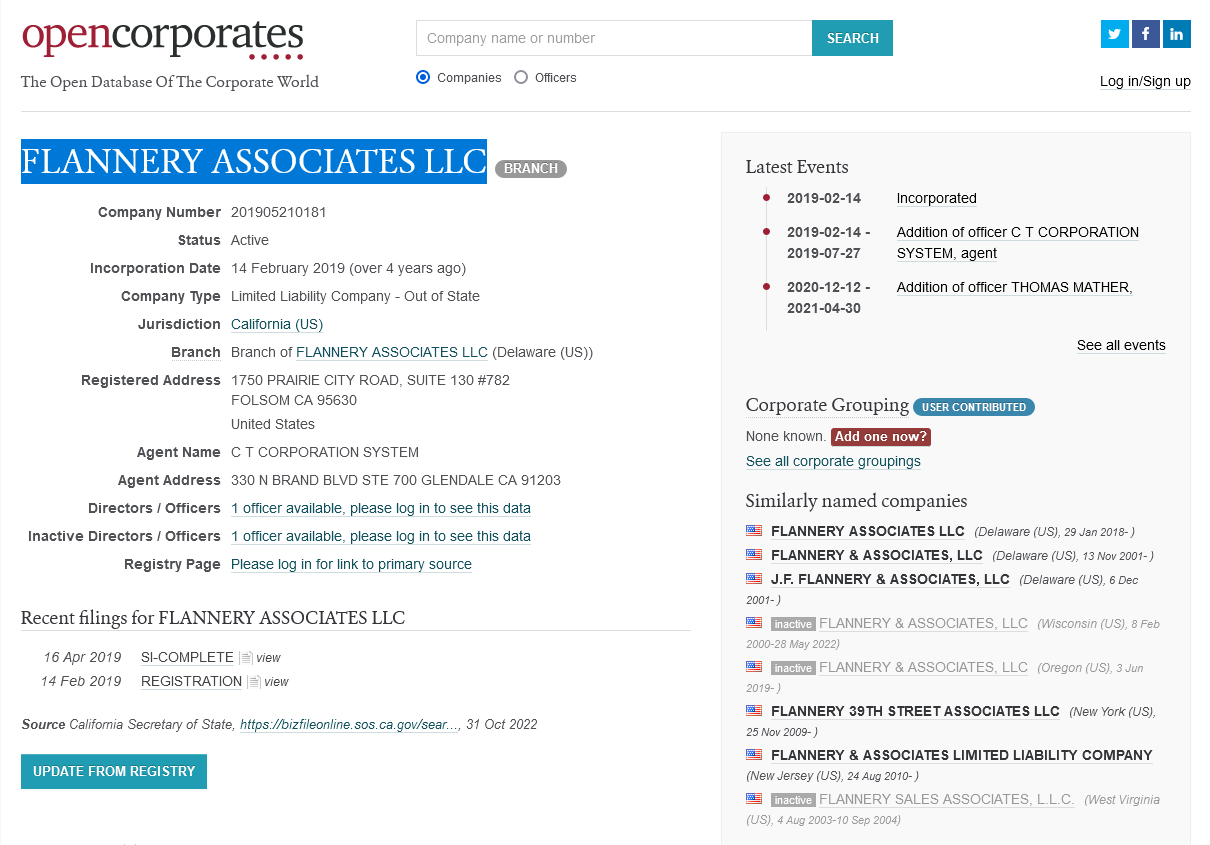The image size is (1210, 845).
Task: Click US flag beside FLANNERY & ASSOCIATES LIMITED LIABILITY COMPANY
Action: 754,754
